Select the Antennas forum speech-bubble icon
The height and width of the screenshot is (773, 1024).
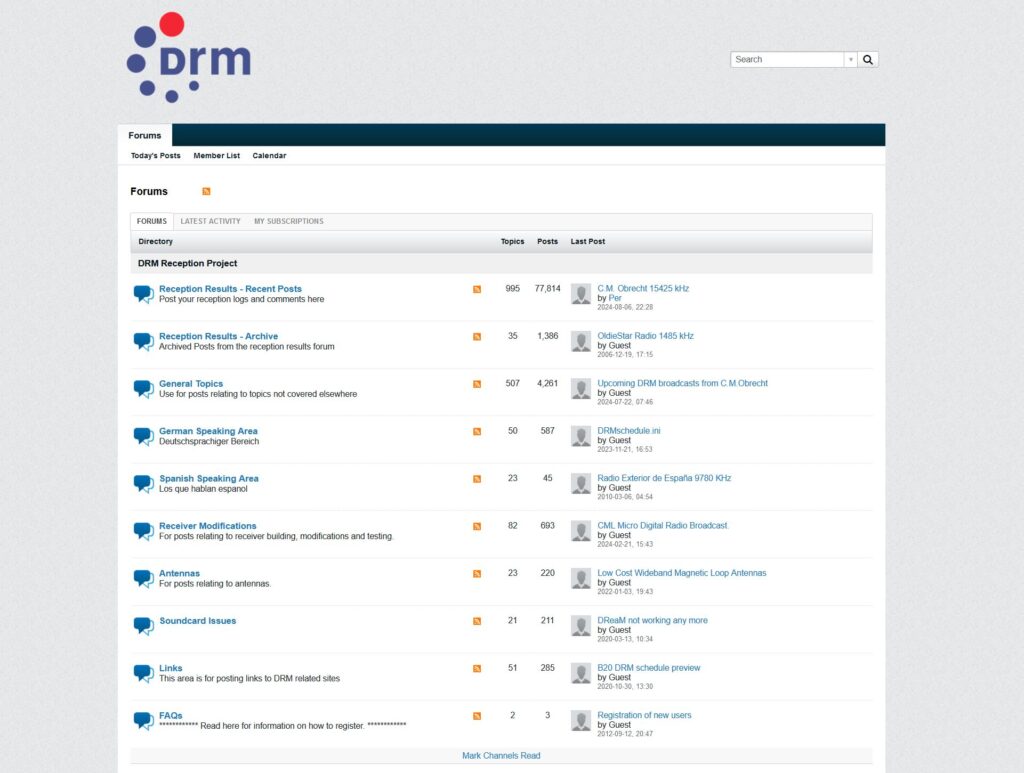pyautogui.click(x=143, y=578)
